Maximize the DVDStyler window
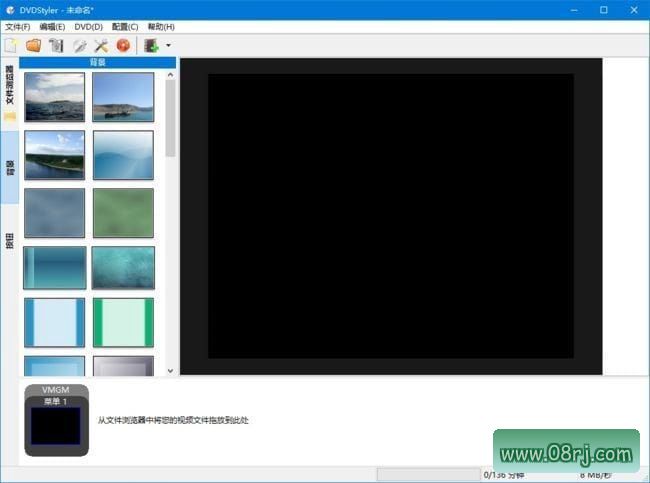 (604, 10)
